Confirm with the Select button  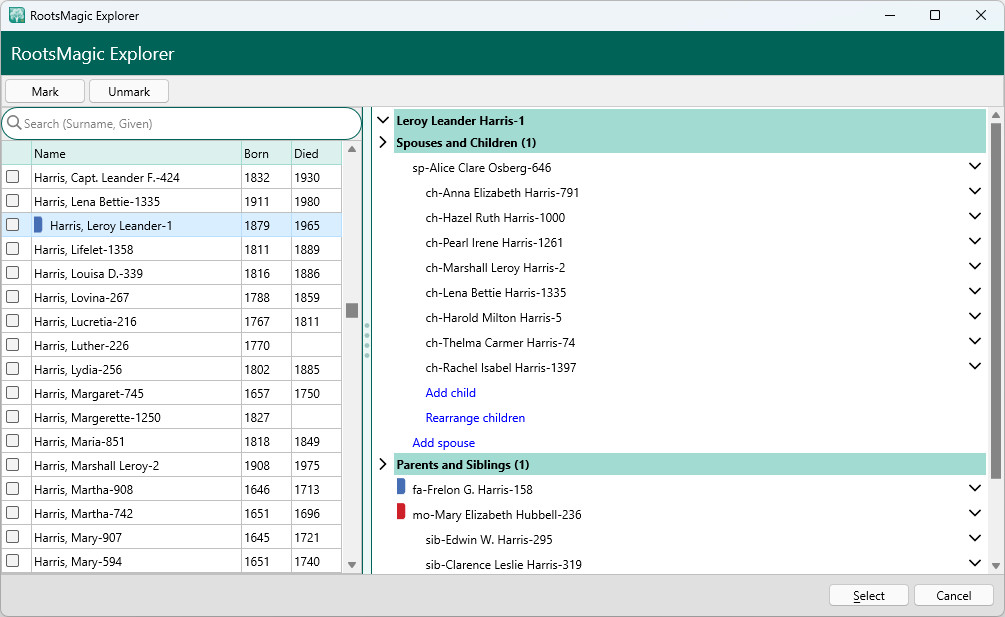(868, 595)
